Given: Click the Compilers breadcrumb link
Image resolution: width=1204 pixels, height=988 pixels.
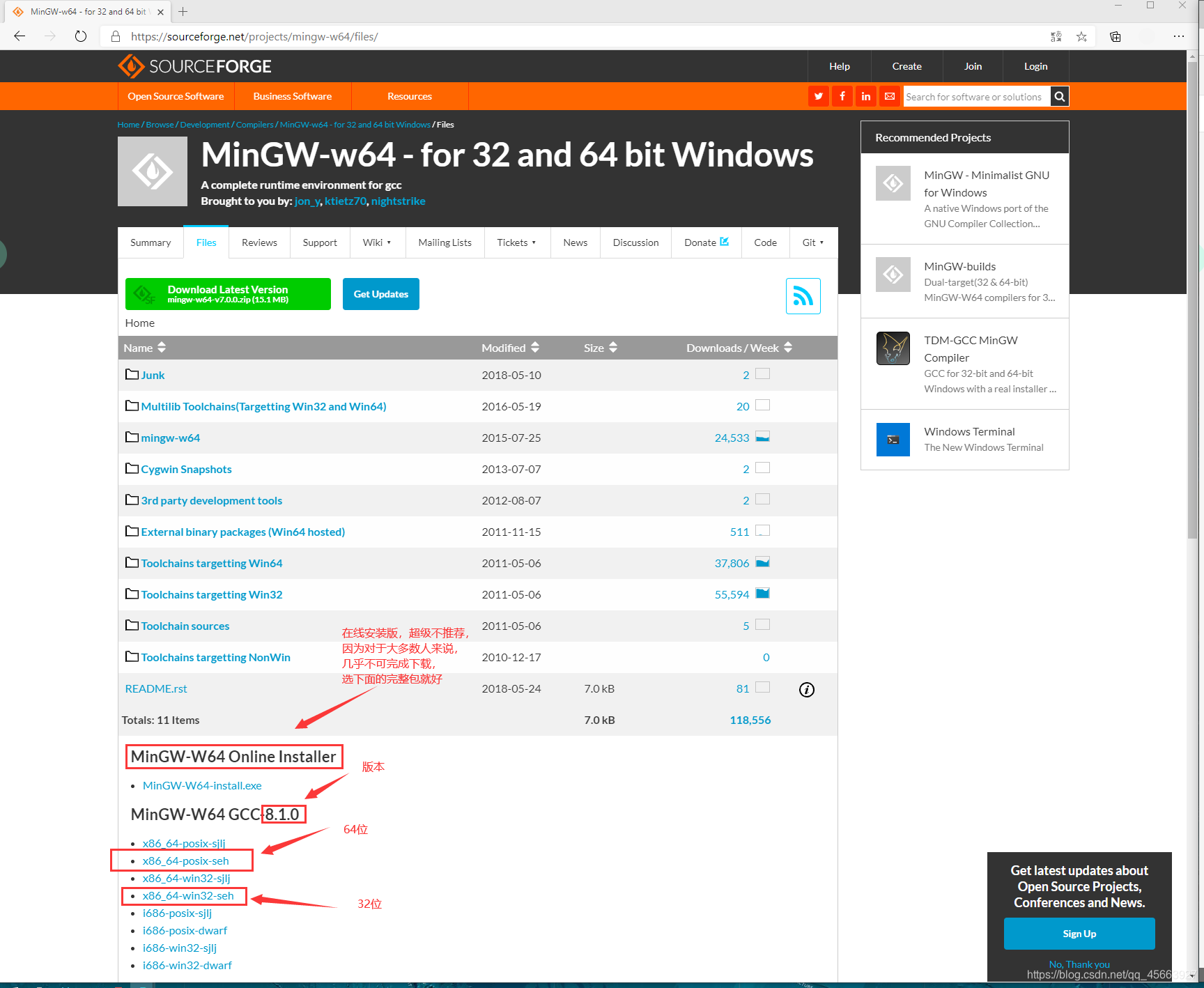Looking at the screenshot, I should pos(254,125).
